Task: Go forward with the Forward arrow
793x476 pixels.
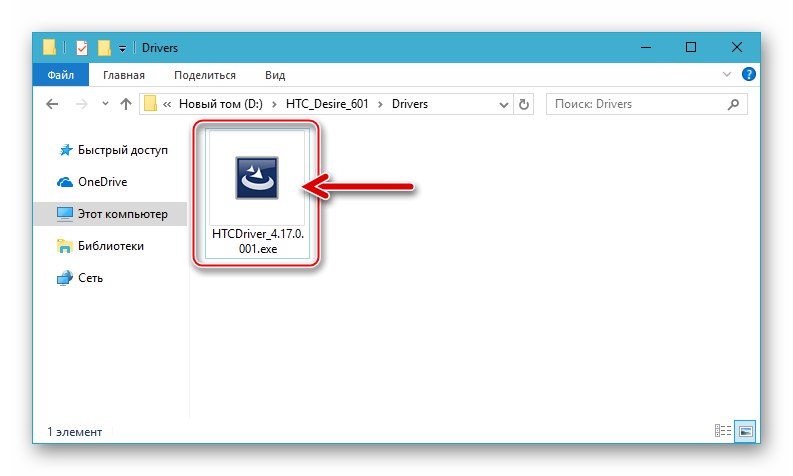Action: 81,104
